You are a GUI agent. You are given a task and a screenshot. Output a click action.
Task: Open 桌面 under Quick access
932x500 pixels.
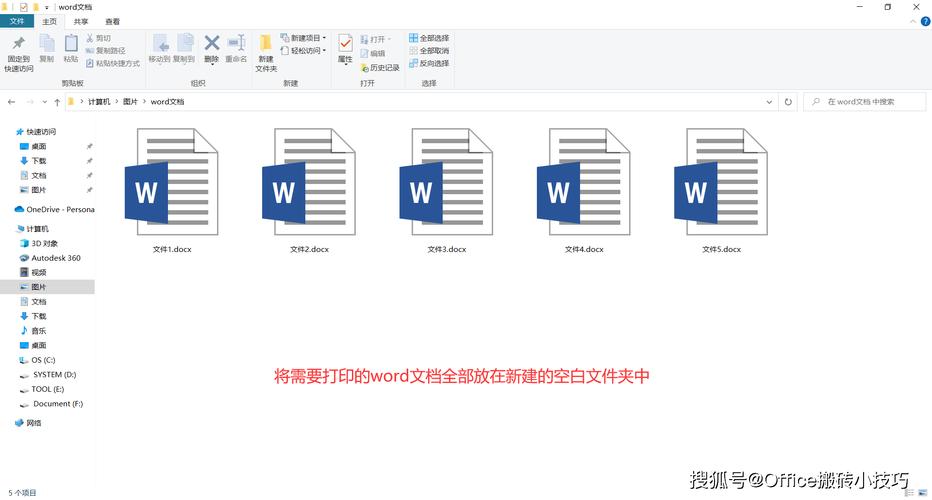coord(33,146)
